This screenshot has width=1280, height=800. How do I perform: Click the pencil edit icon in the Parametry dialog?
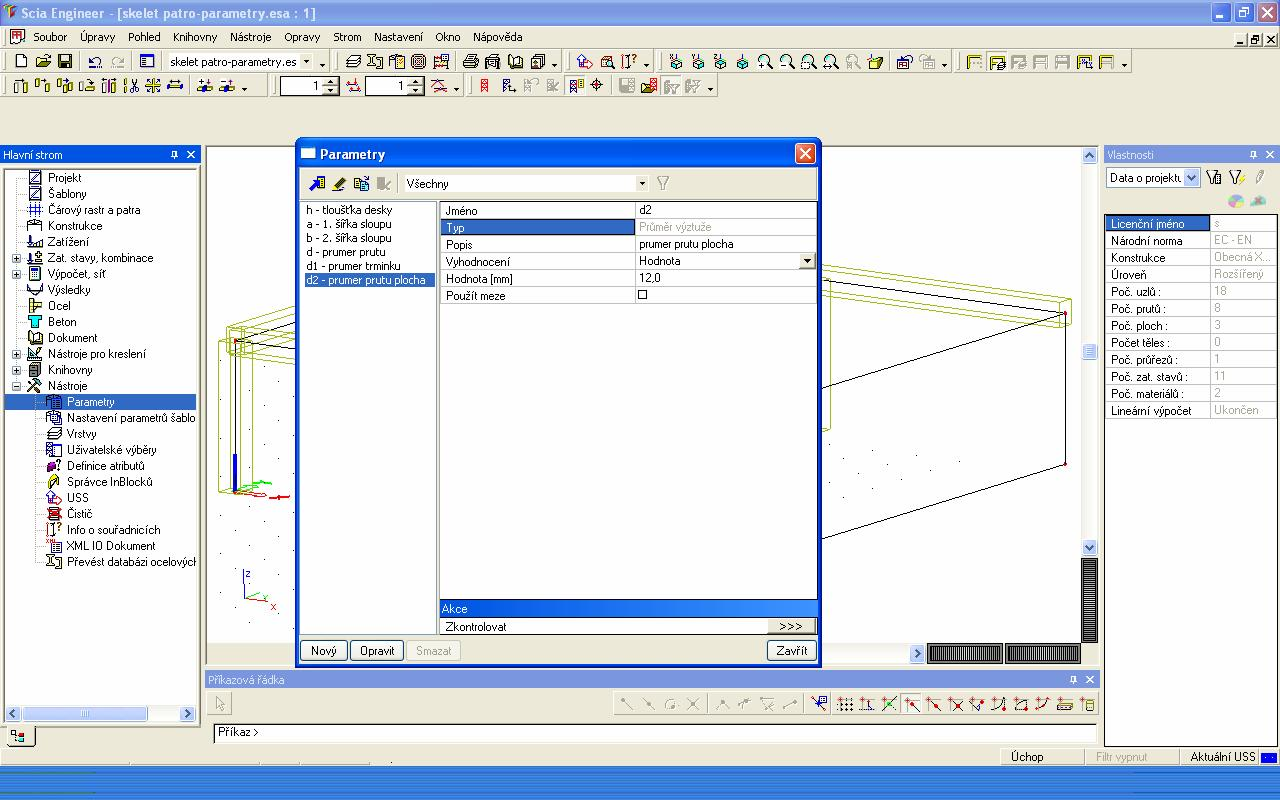pos(339,184)
